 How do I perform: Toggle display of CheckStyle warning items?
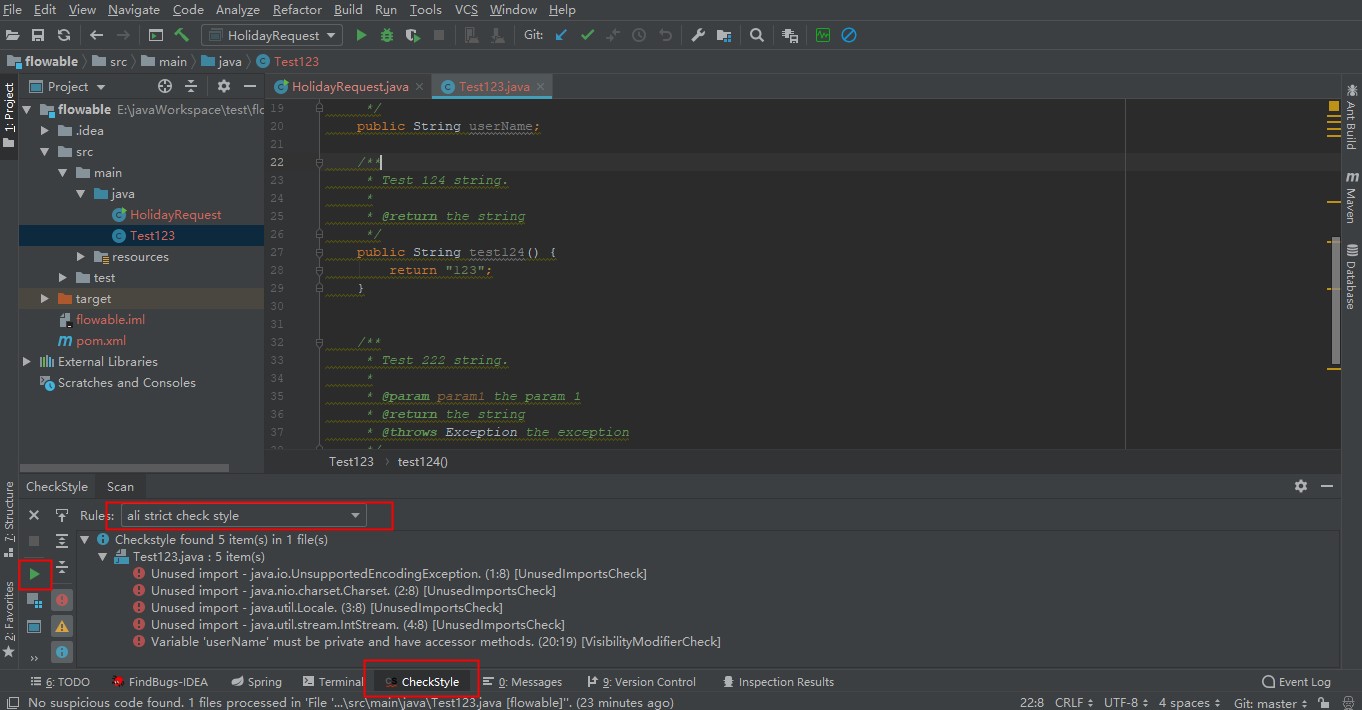click(62, 626)
